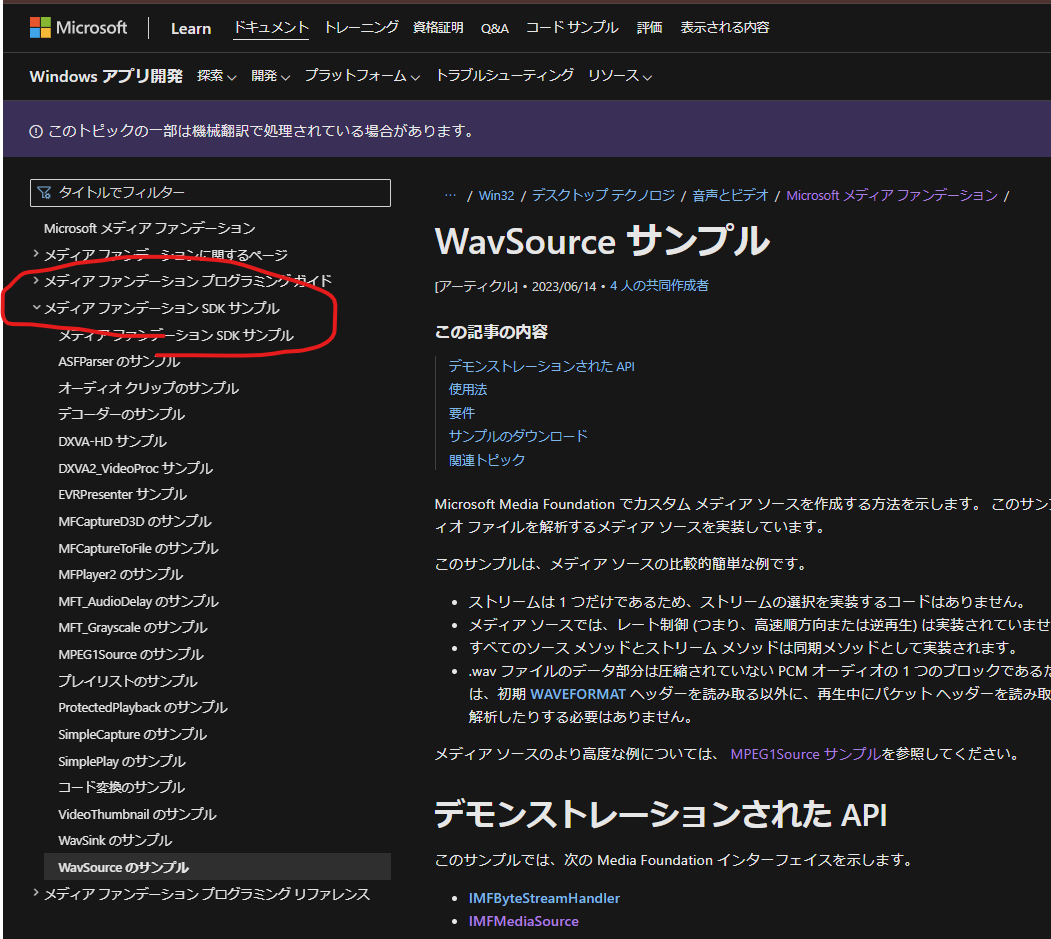Click the filter icon in title filter box
Image resolution: width=1051 pixels, height=939 pixels.
tap(44, 193)
